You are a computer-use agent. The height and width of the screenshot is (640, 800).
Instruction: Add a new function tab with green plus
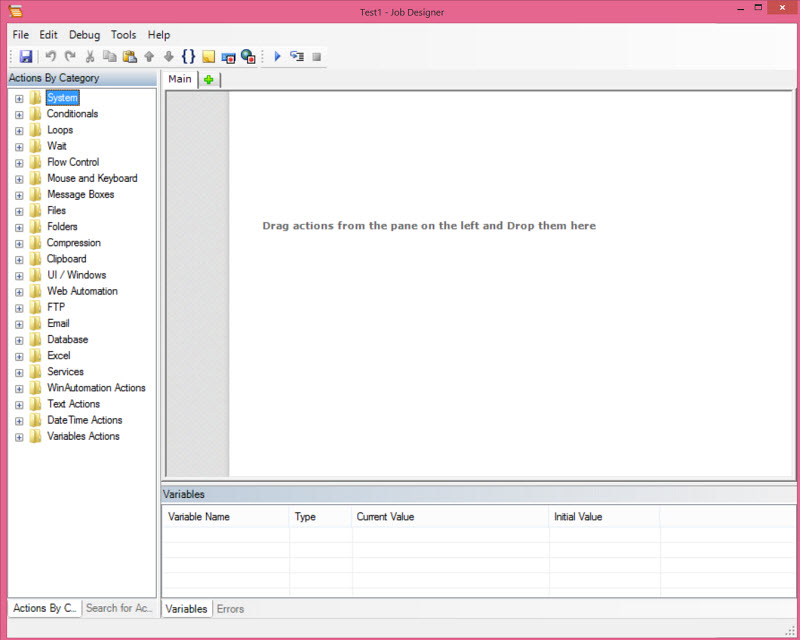[x=209, y=80]
